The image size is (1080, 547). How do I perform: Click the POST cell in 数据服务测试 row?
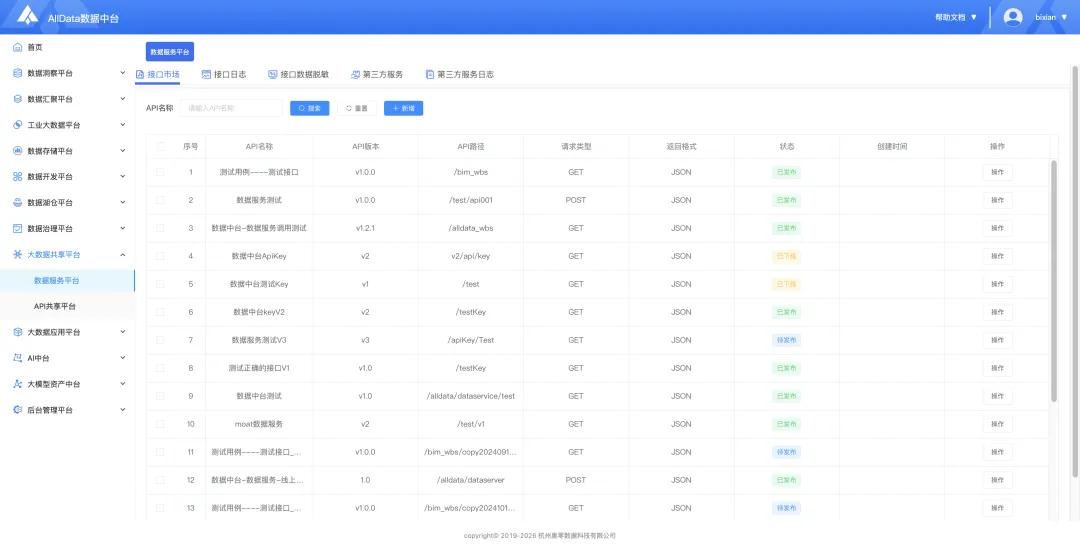click(x=576, y=200)
